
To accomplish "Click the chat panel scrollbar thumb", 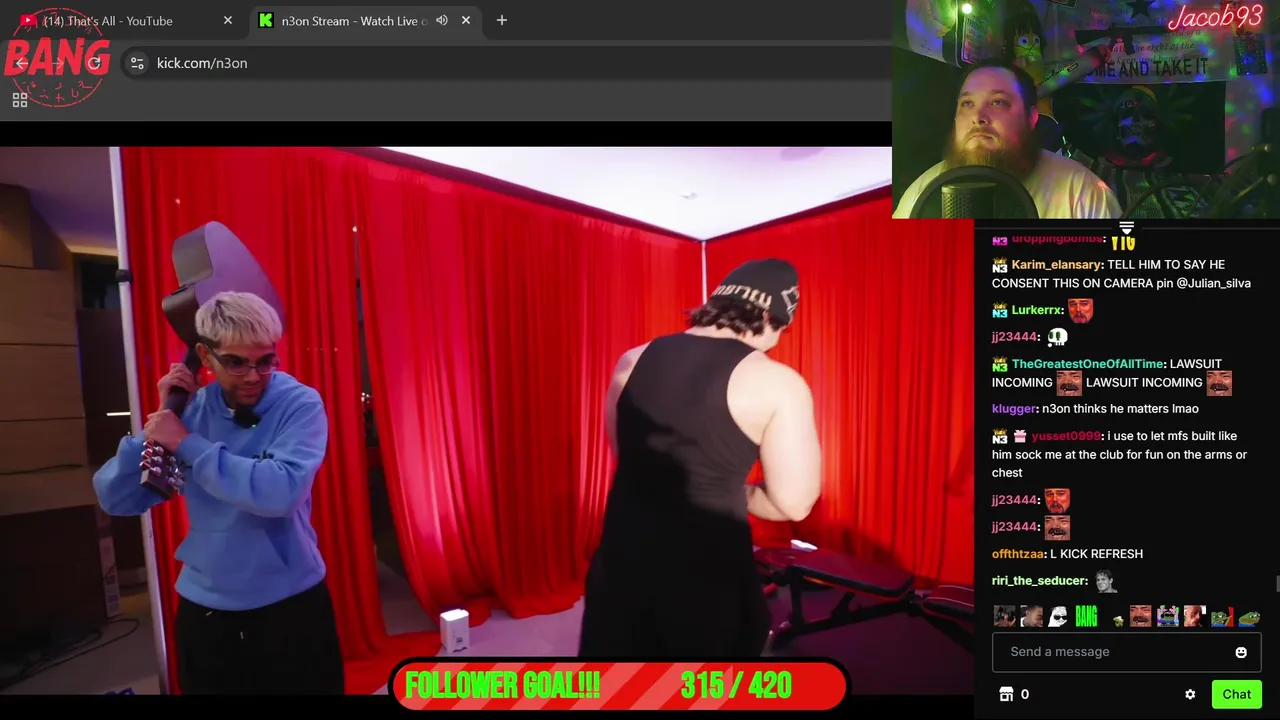I will 1277,584.
